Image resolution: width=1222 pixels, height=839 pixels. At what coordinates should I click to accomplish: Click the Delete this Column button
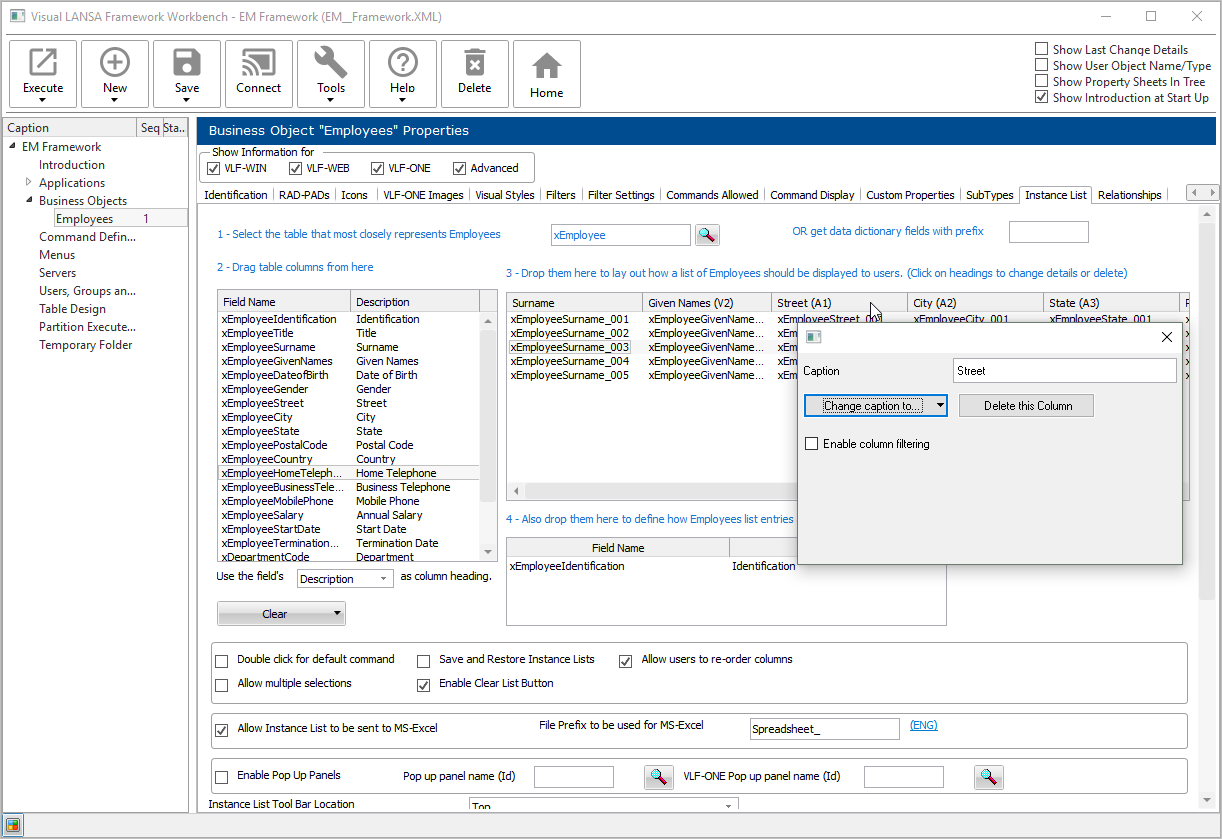1026,406
